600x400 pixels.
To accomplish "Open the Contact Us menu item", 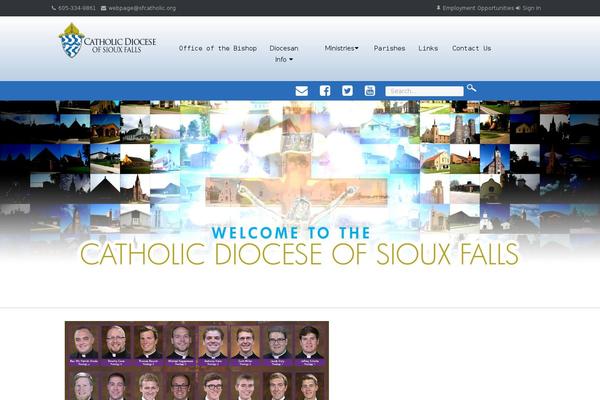I will pos(471,48).
